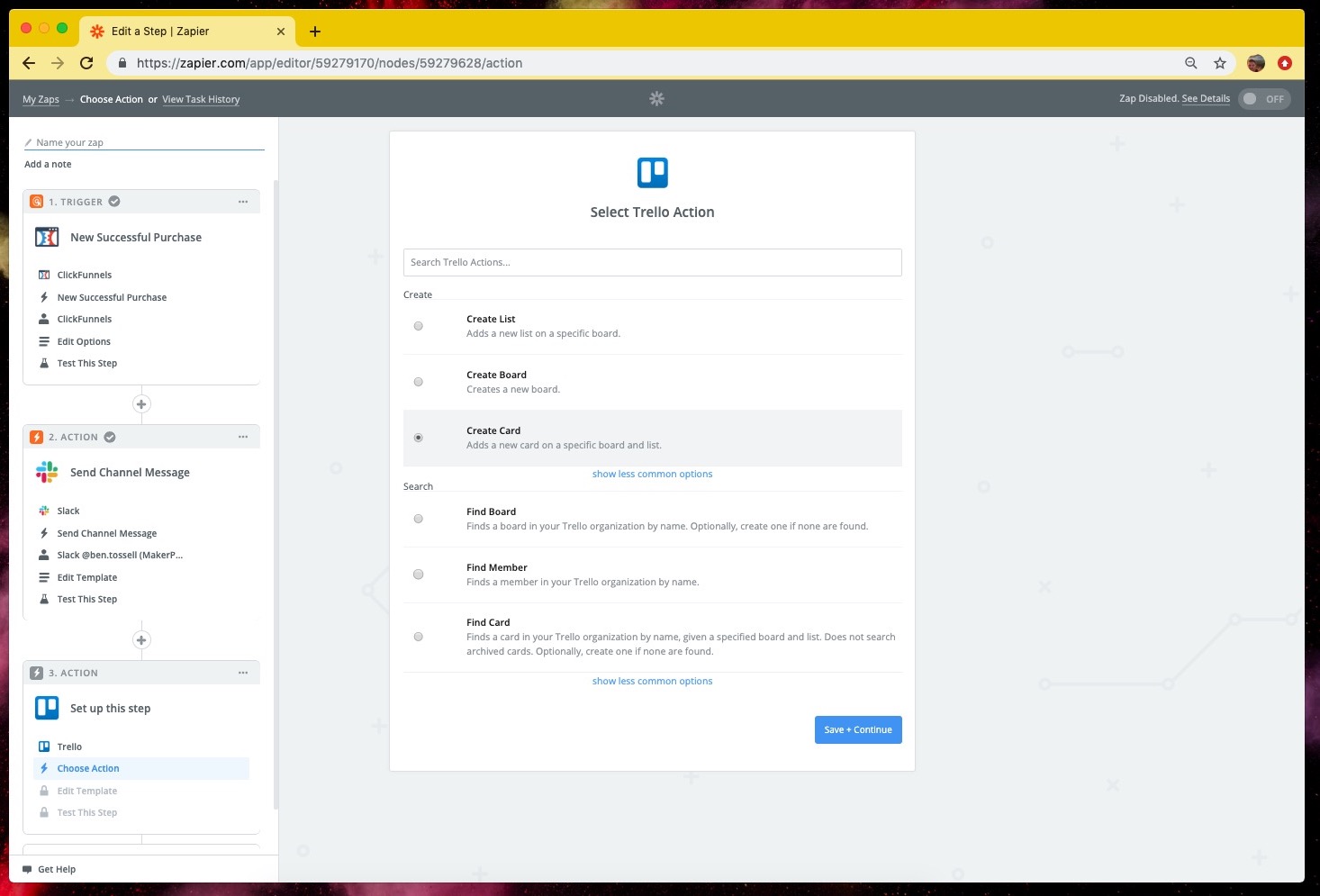
Task: Open Slack @ben.tossell account sub-step
Action: (x=120, y=555)
